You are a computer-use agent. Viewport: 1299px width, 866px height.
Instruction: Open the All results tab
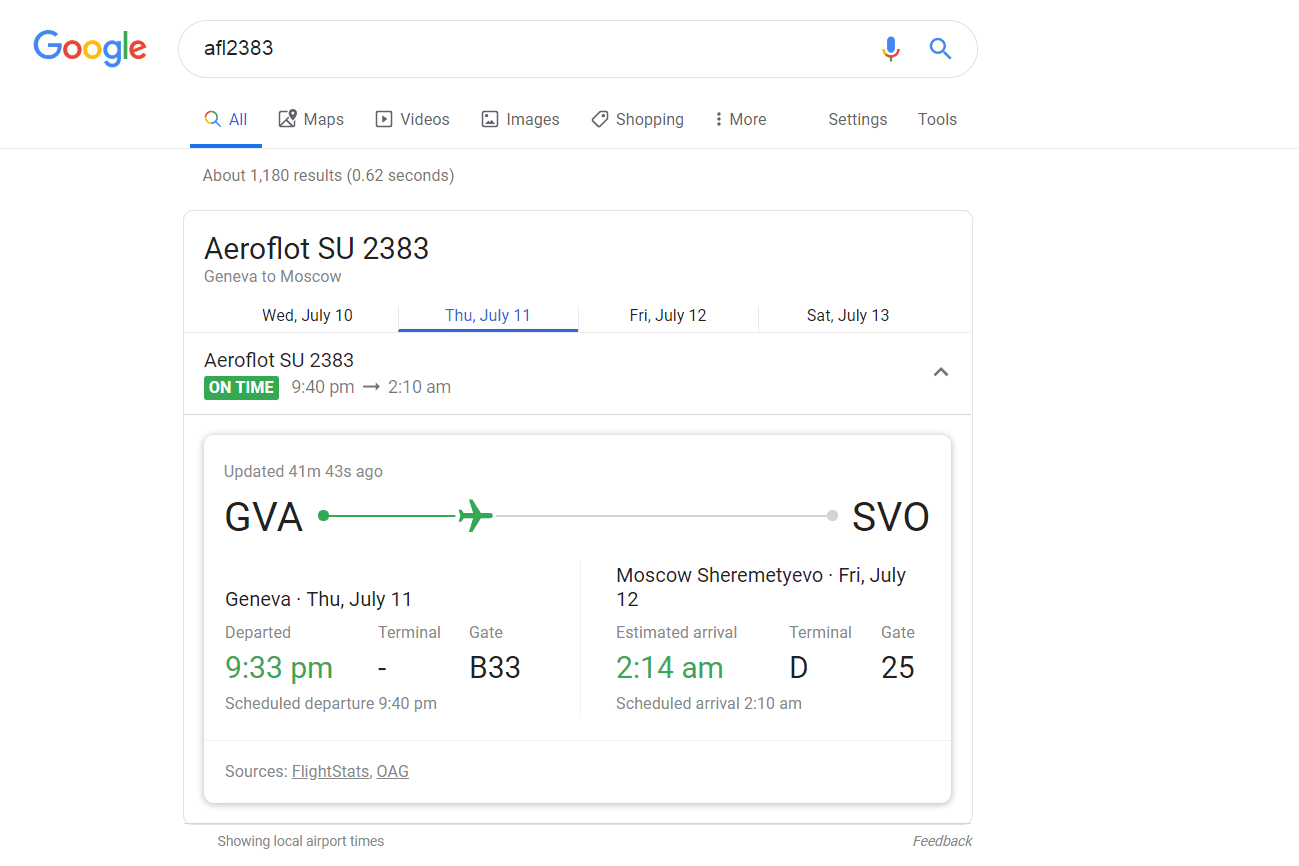pyautogui.click(x=226, y=119)
